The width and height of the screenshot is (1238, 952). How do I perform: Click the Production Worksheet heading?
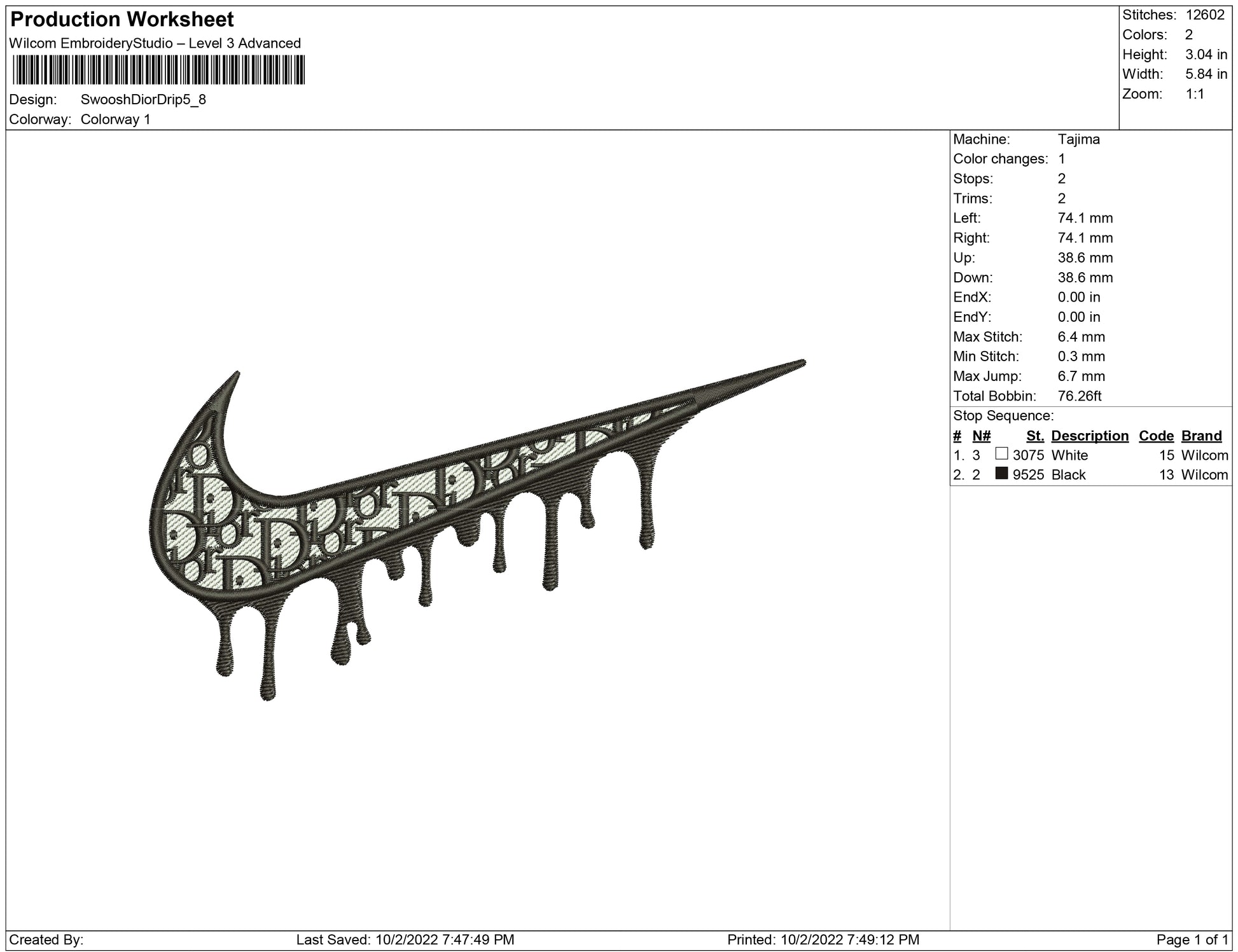click(122, 19)
